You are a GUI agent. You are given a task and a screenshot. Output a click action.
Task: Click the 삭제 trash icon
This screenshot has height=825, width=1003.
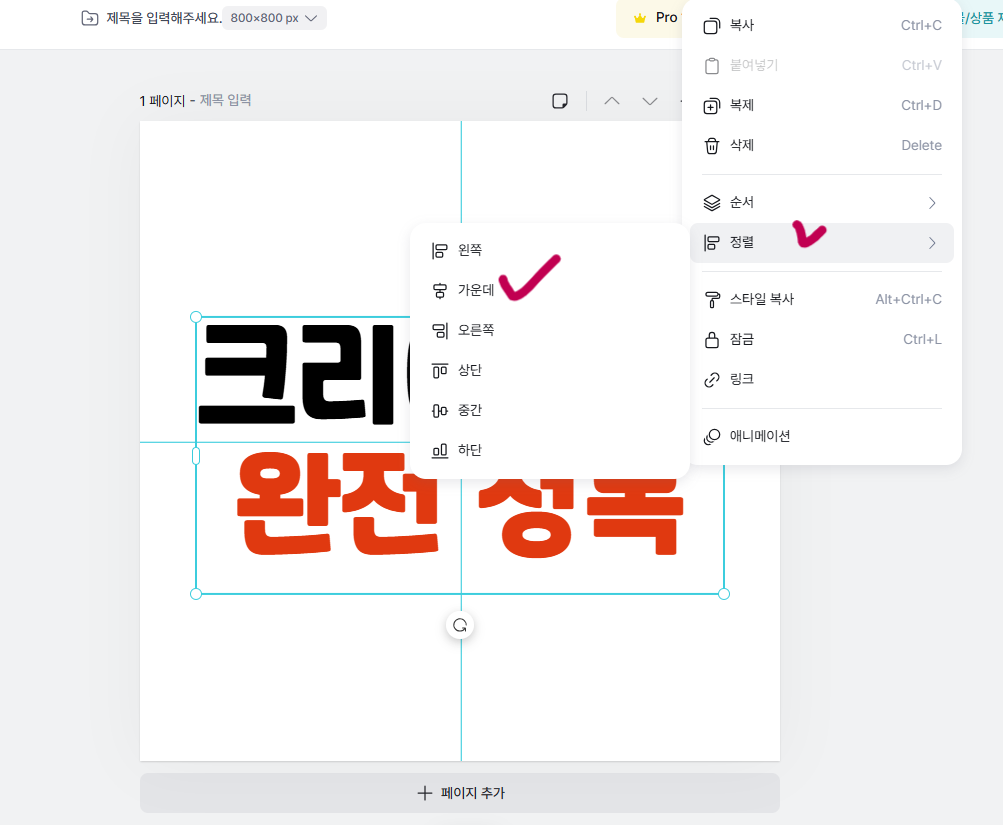point(711,145)
